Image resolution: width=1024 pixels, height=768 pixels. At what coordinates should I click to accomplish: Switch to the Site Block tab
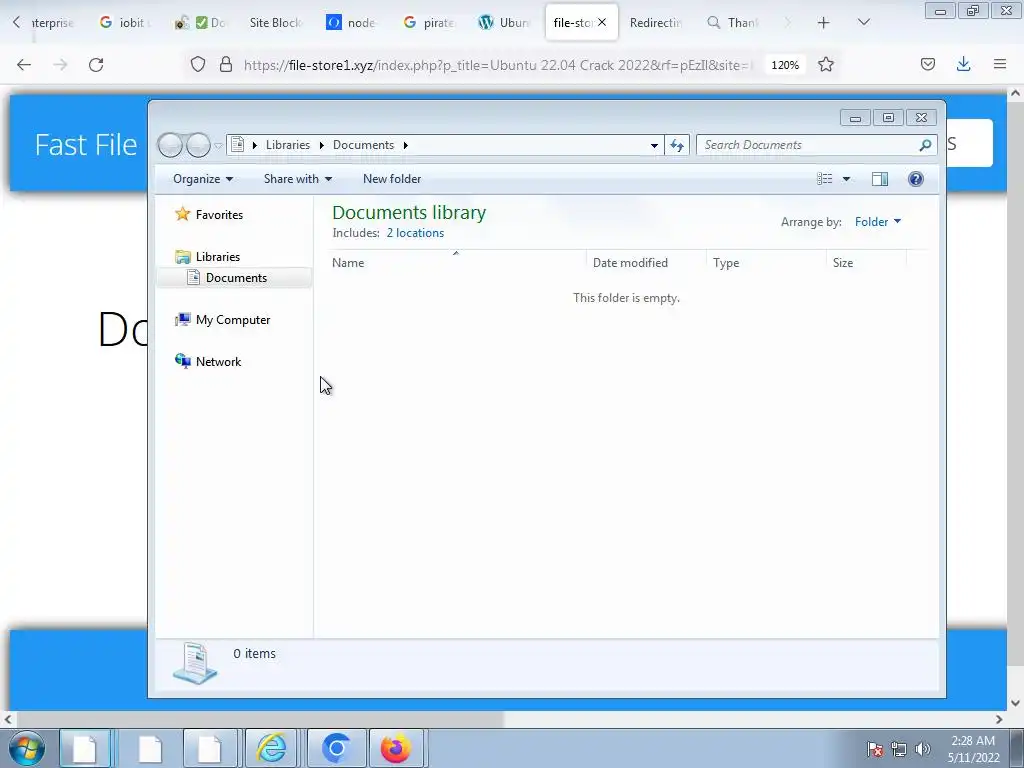point(275,22)
